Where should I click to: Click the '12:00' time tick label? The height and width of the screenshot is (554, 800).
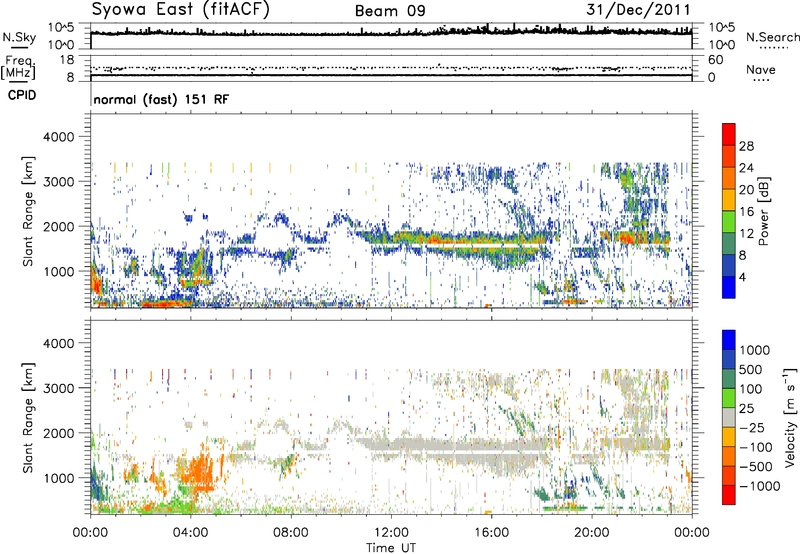(x=391, y=533)
